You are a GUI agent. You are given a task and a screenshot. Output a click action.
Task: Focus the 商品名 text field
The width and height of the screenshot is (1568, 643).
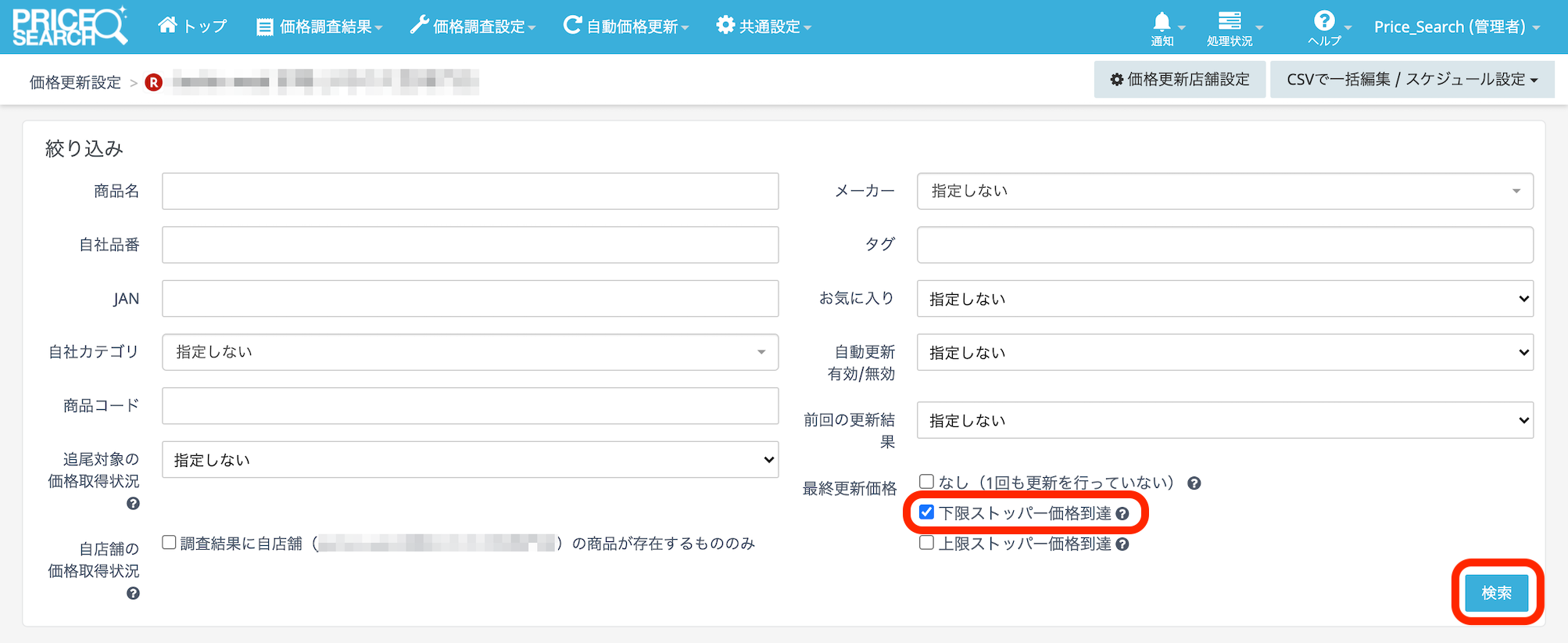click(x=470, y=192)
